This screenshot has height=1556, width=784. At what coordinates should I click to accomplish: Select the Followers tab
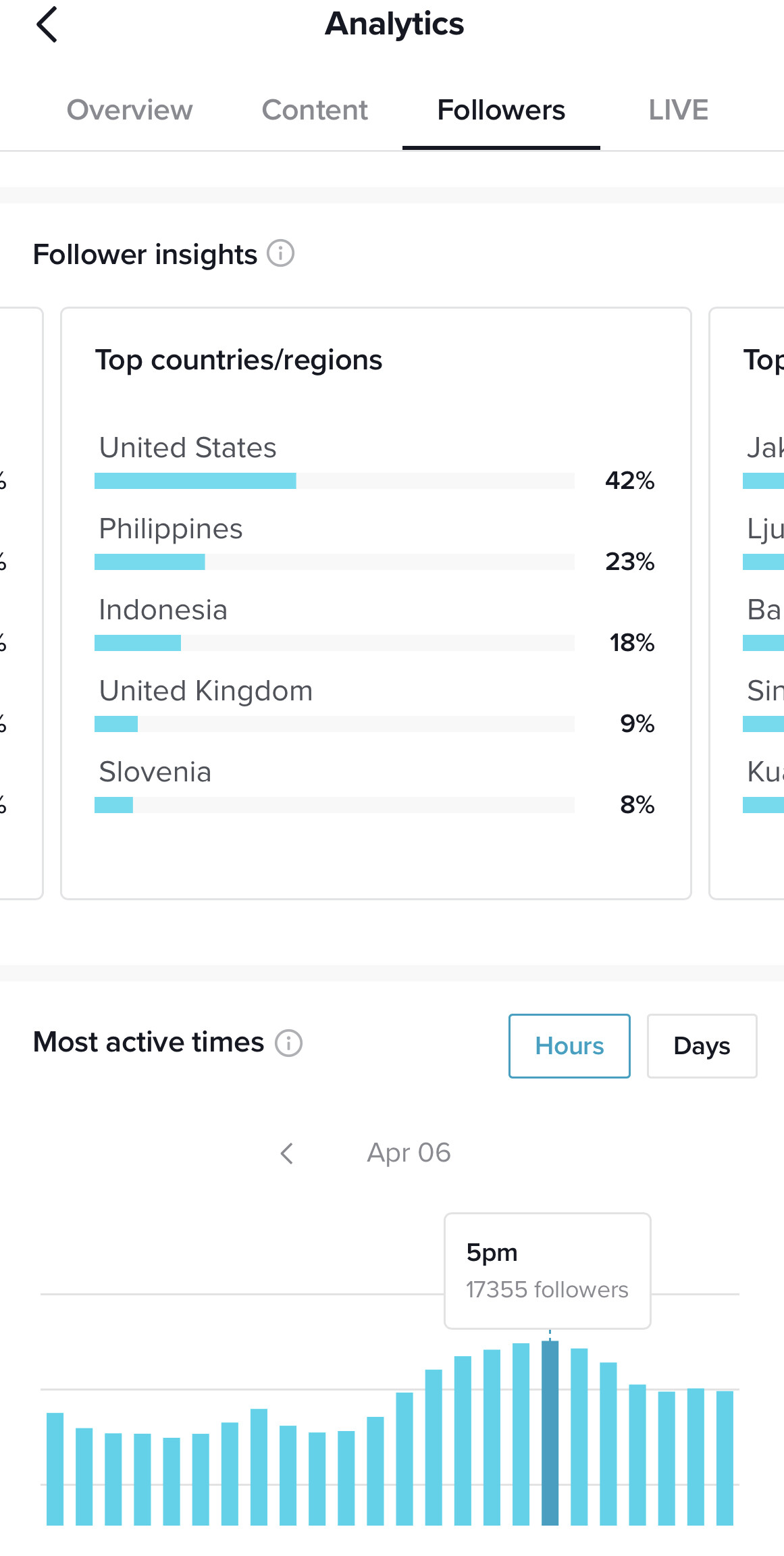coord(501,110)
